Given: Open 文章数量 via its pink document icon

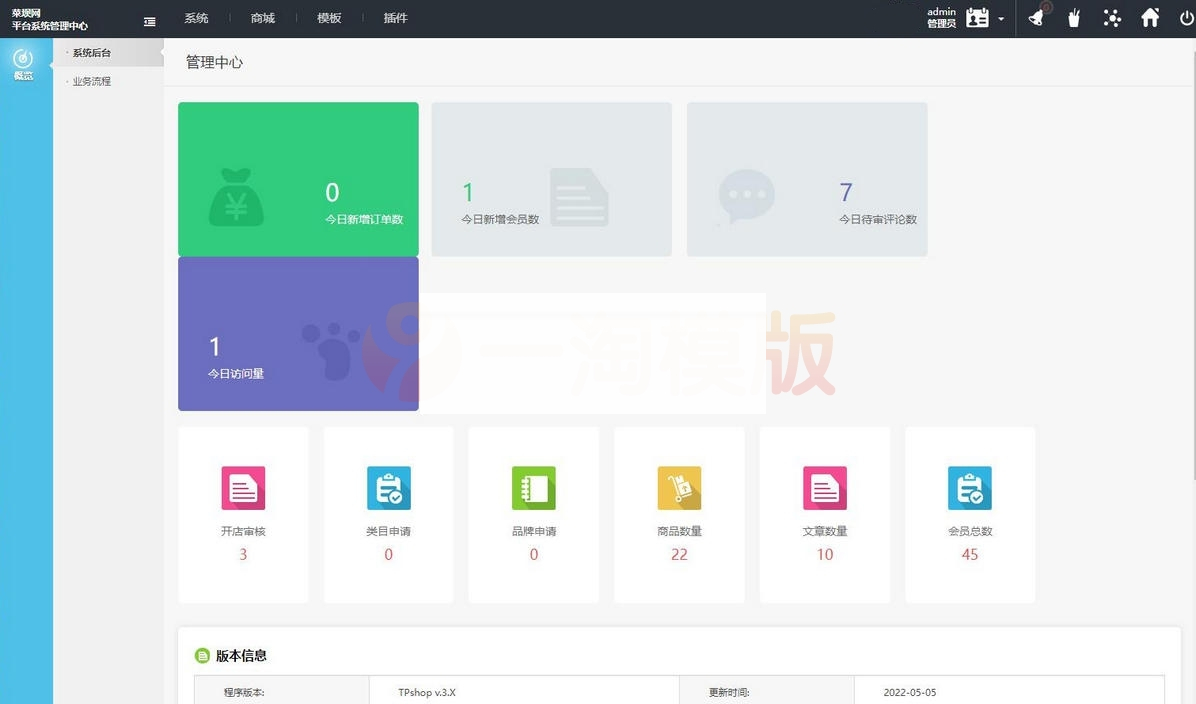Looking at the screenshot, I should pyautogui.click(x=824, y=488).
